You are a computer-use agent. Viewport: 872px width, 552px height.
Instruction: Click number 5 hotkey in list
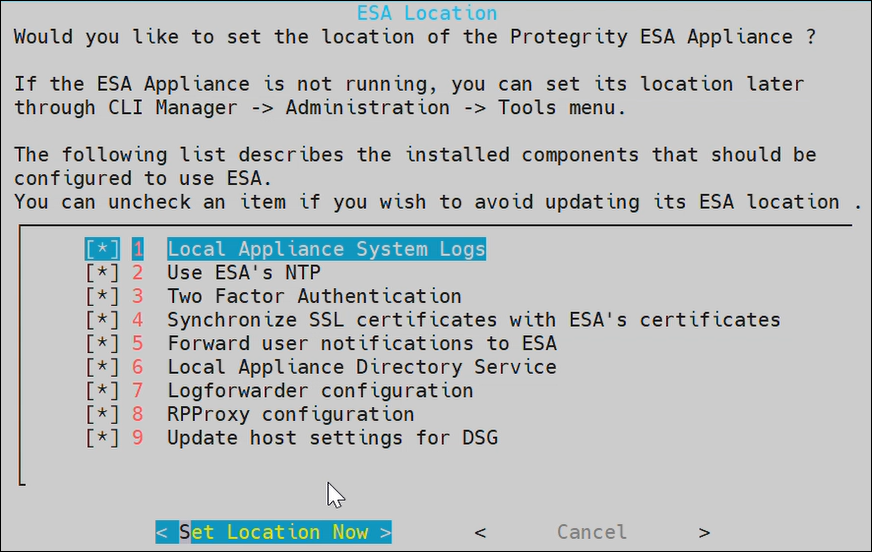point(138,344)
